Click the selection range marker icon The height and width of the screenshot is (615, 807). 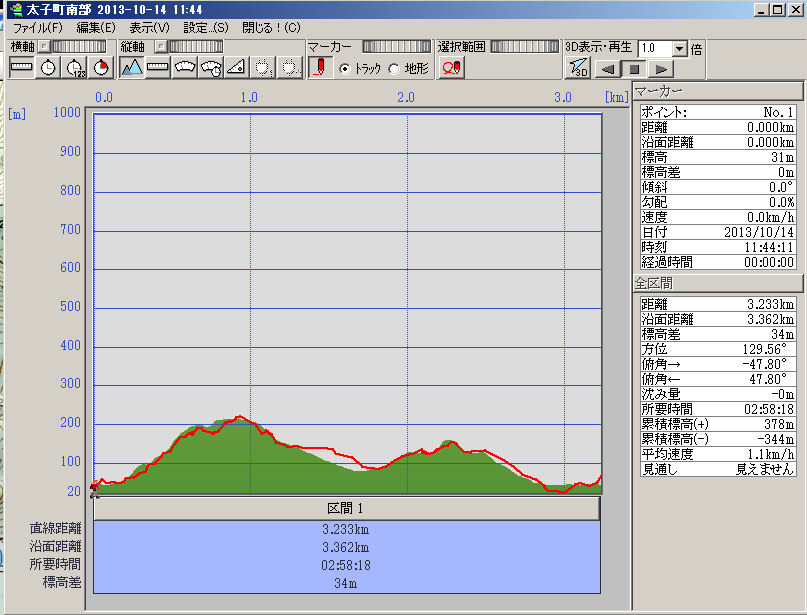click(x=451, y=68)
